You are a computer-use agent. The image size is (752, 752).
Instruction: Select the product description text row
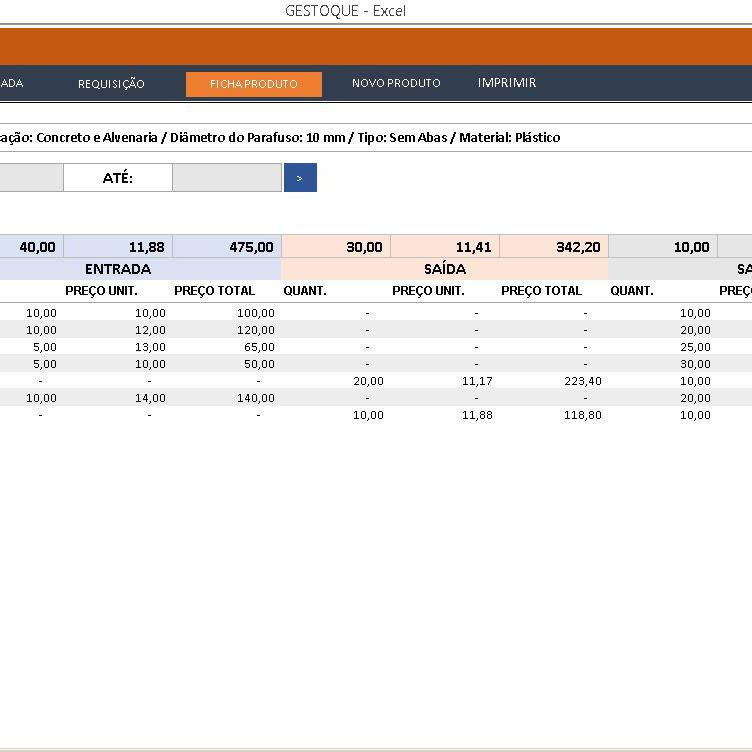click(x=280, y=138)
